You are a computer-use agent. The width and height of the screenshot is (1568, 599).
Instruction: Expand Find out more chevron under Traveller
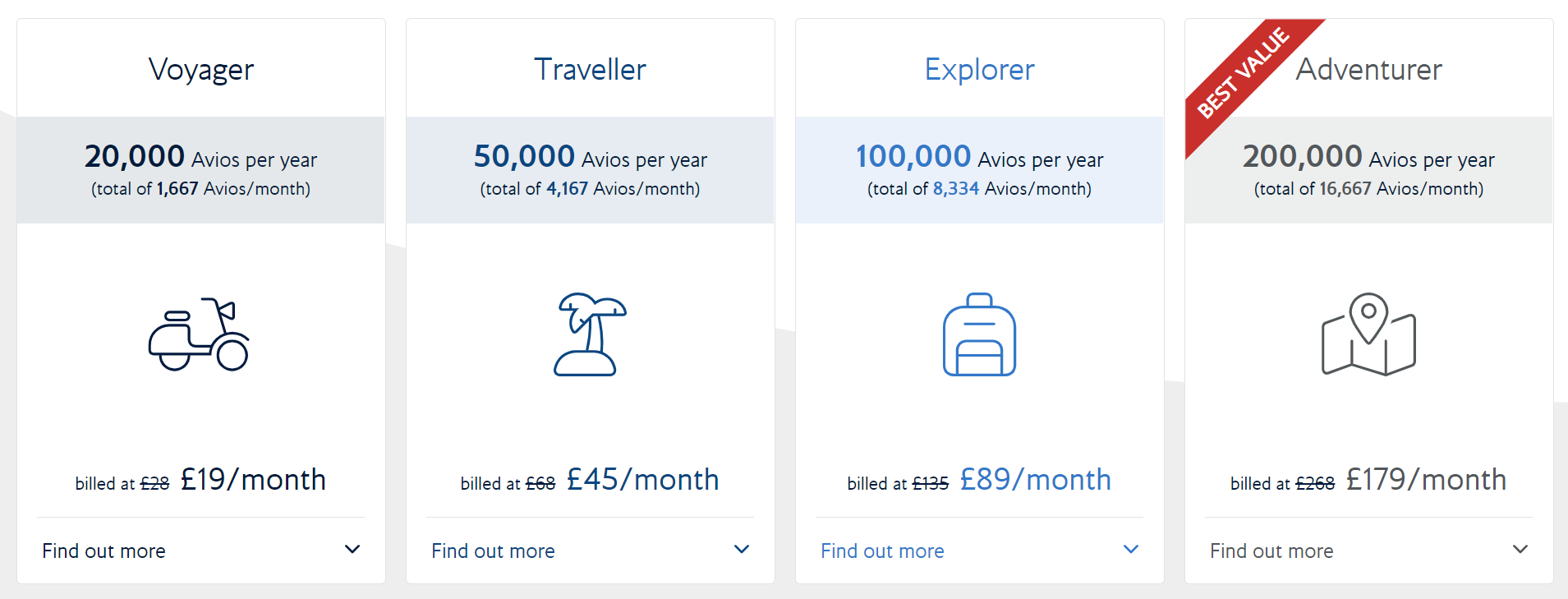(x=743, y=549)
